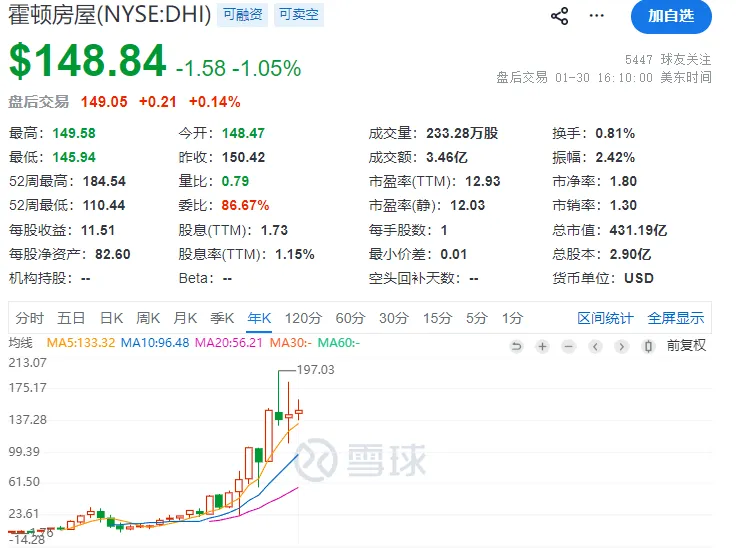Click the price $148.84
The image size is (746, 548).
tap(88, 61)
